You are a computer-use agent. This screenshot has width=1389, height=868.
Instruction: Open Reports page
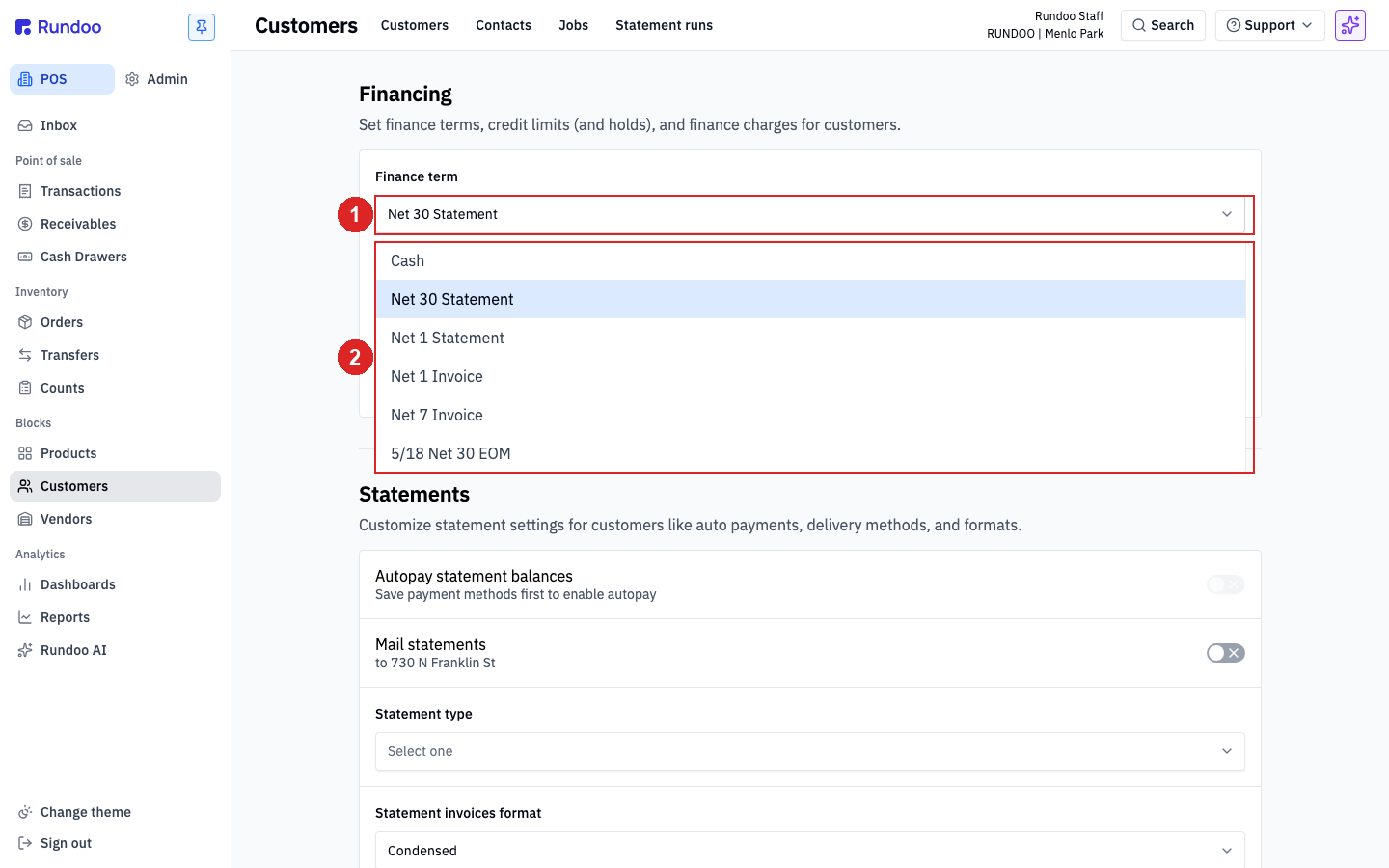coord(116,617)
